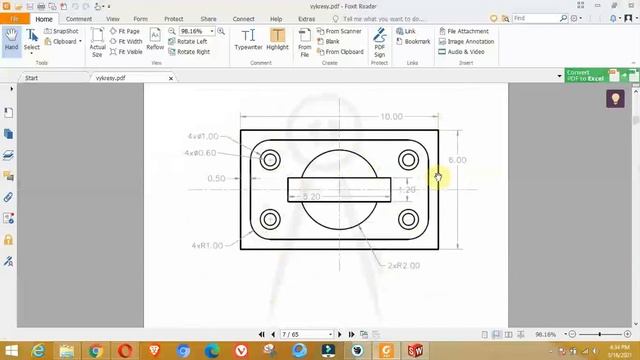This screenshot has width=640, height=360.
Task: Choose the Select text tool
Action: tap(31, 41)
